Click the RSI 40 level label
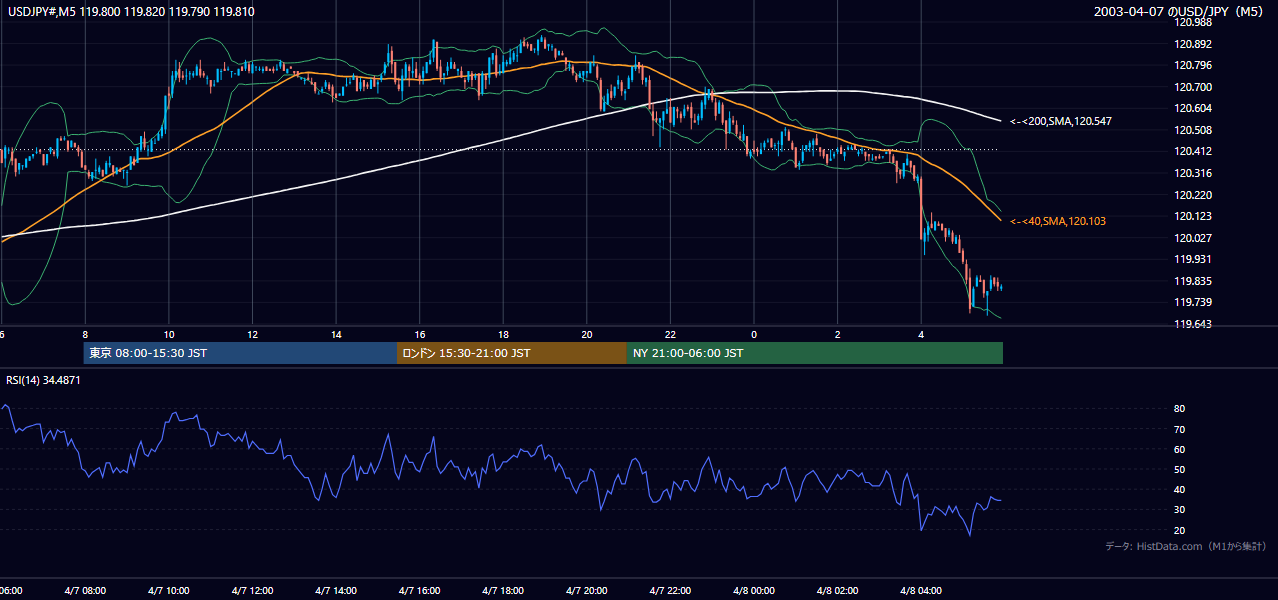Screen dimensions: 1278x600 (x=1179, y=489)
